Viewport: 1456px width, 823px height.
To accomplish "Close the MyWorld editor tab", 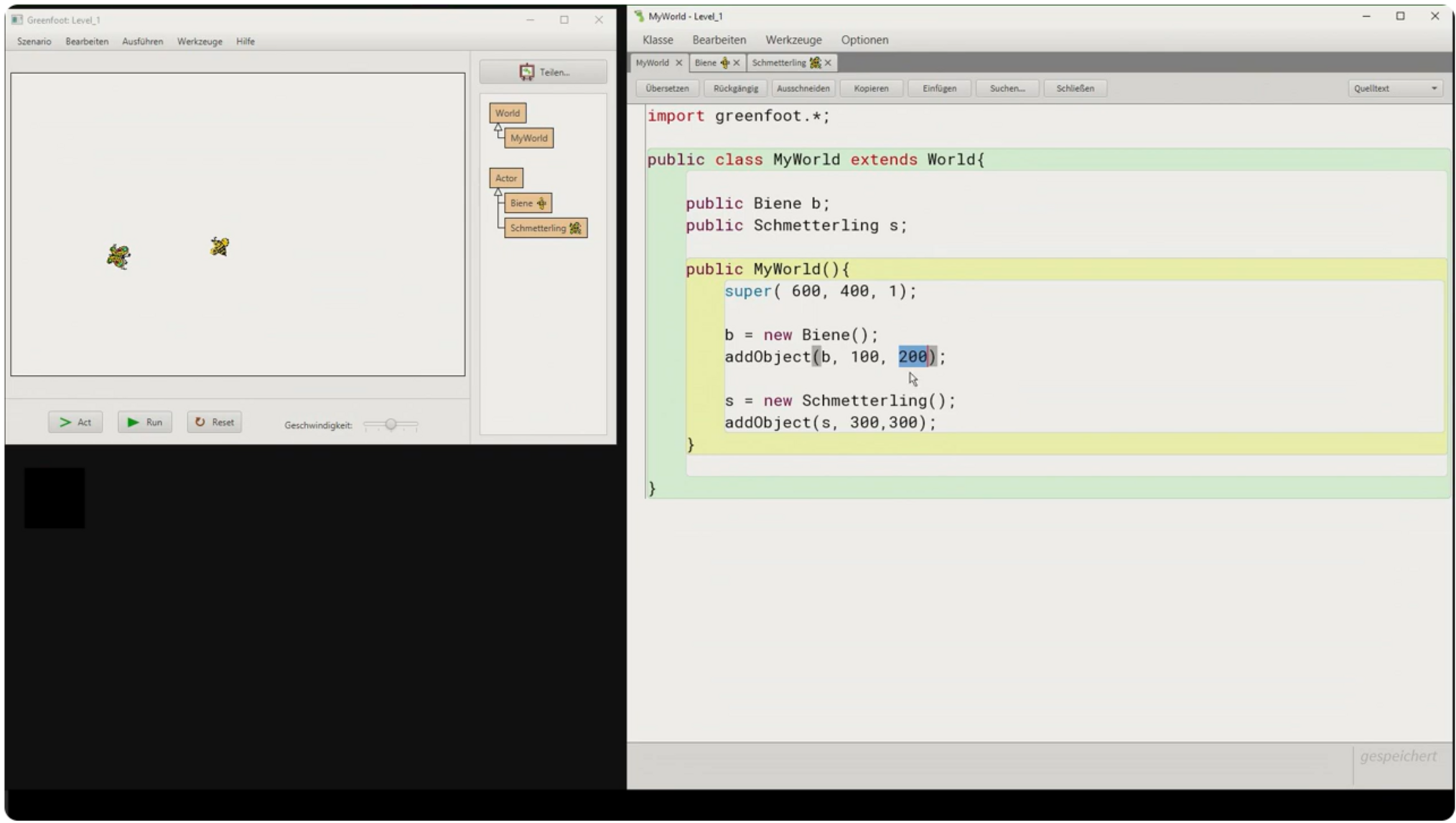I will (x=678, y=63).
